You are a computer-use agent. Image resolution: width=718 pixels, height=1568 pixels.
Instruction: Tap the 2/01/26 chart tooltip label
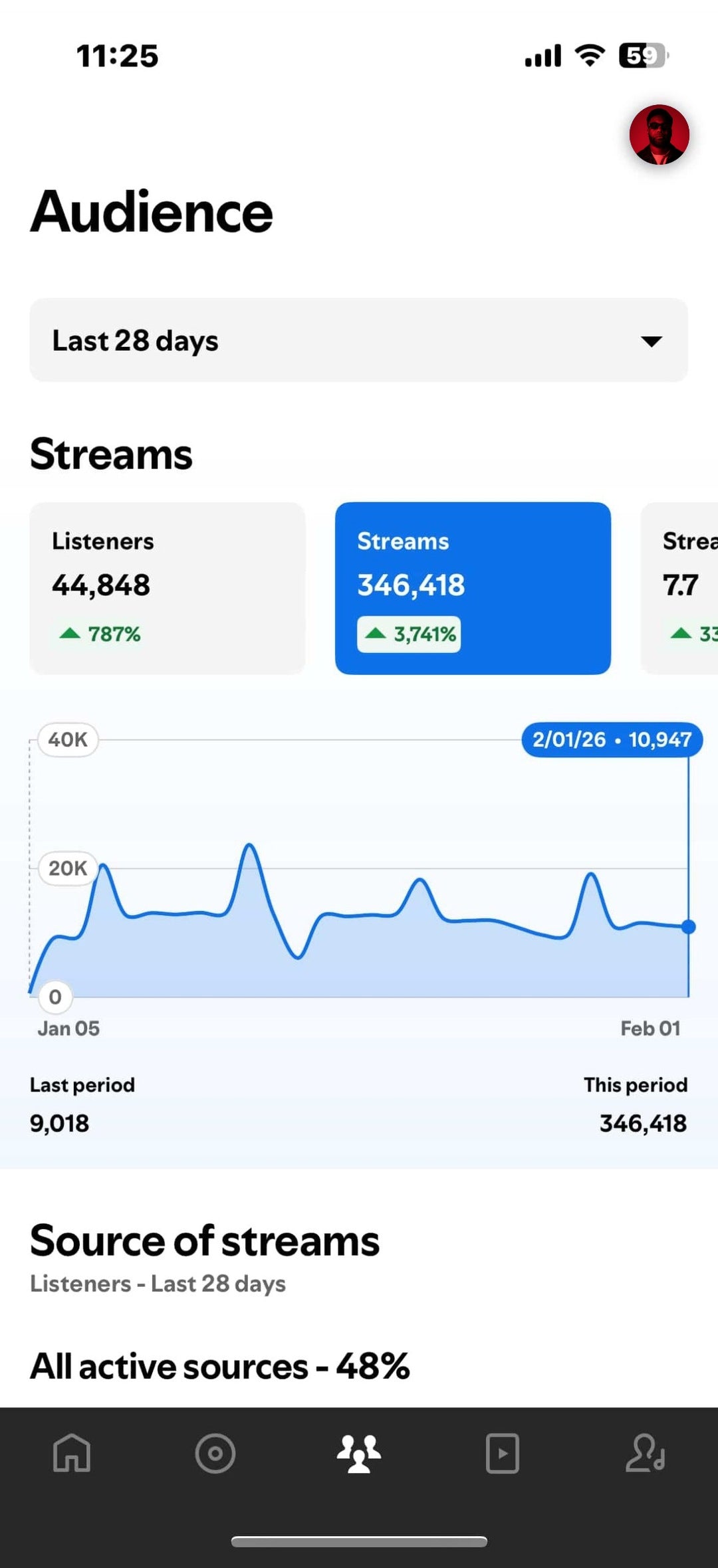point(612,739)
